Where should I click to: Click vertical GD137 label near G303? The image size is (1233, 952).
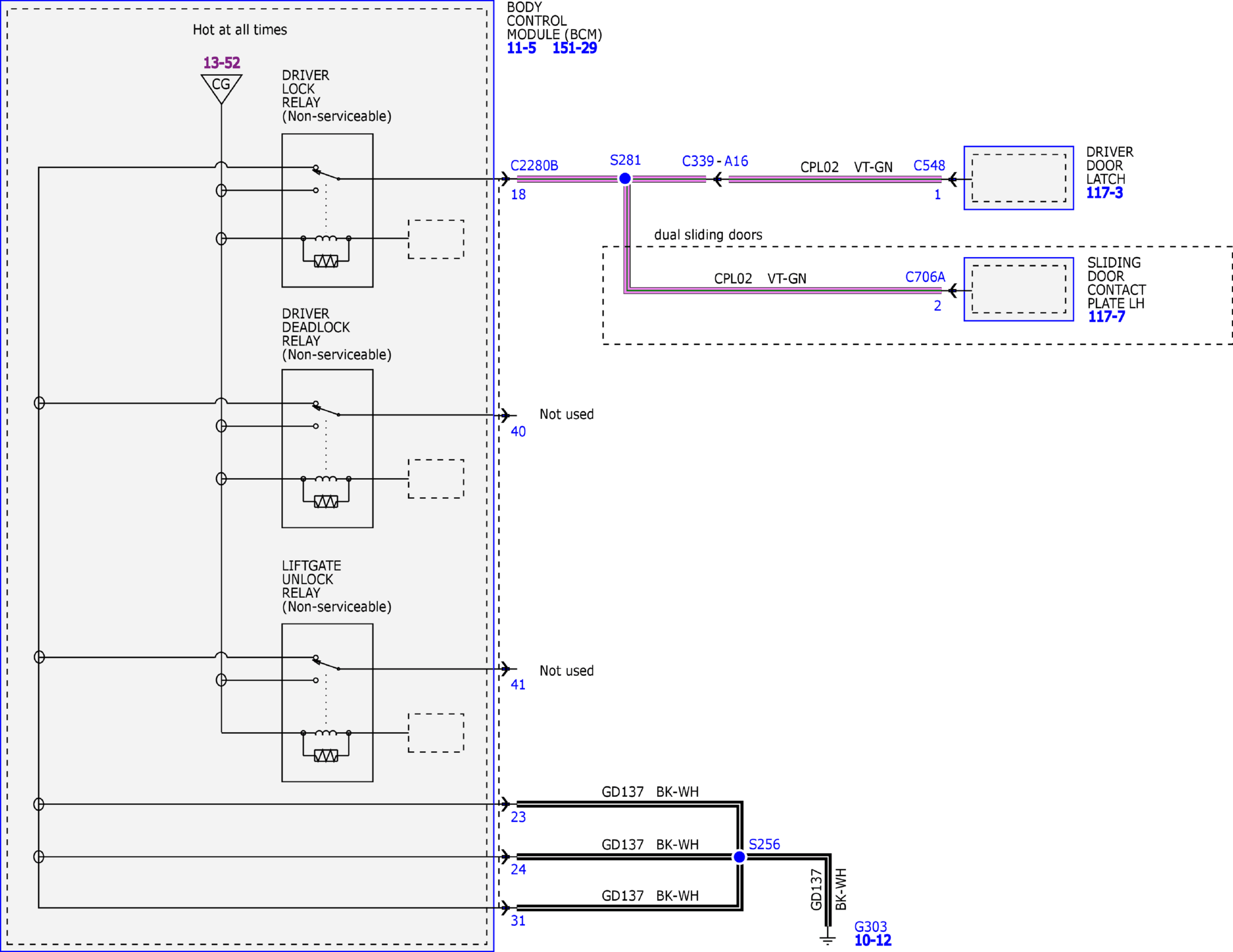click(x=816, y=889)
